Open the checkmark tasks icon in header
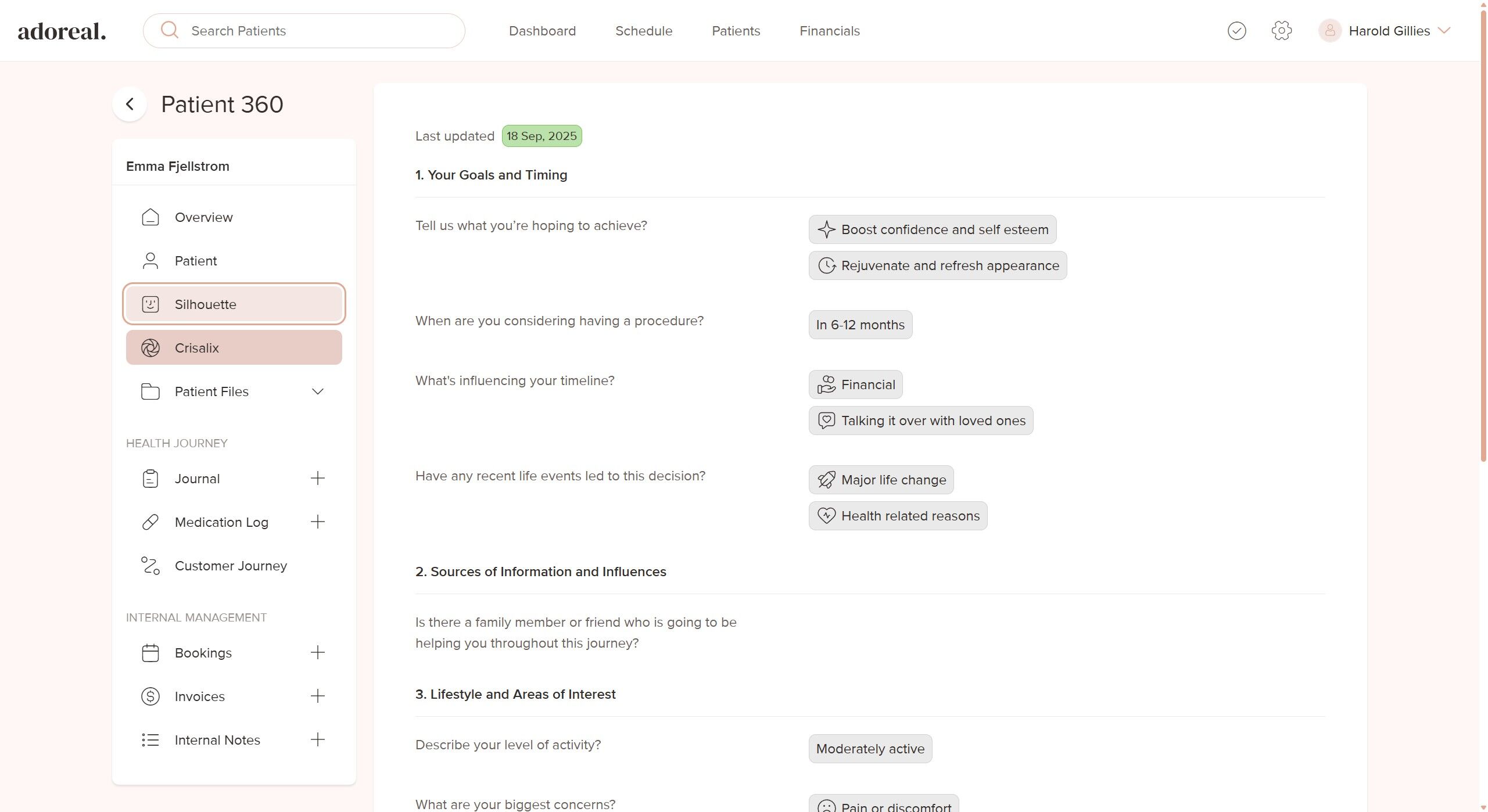The width and height of the screenshot is (1488, 812). pos(1236,31)
